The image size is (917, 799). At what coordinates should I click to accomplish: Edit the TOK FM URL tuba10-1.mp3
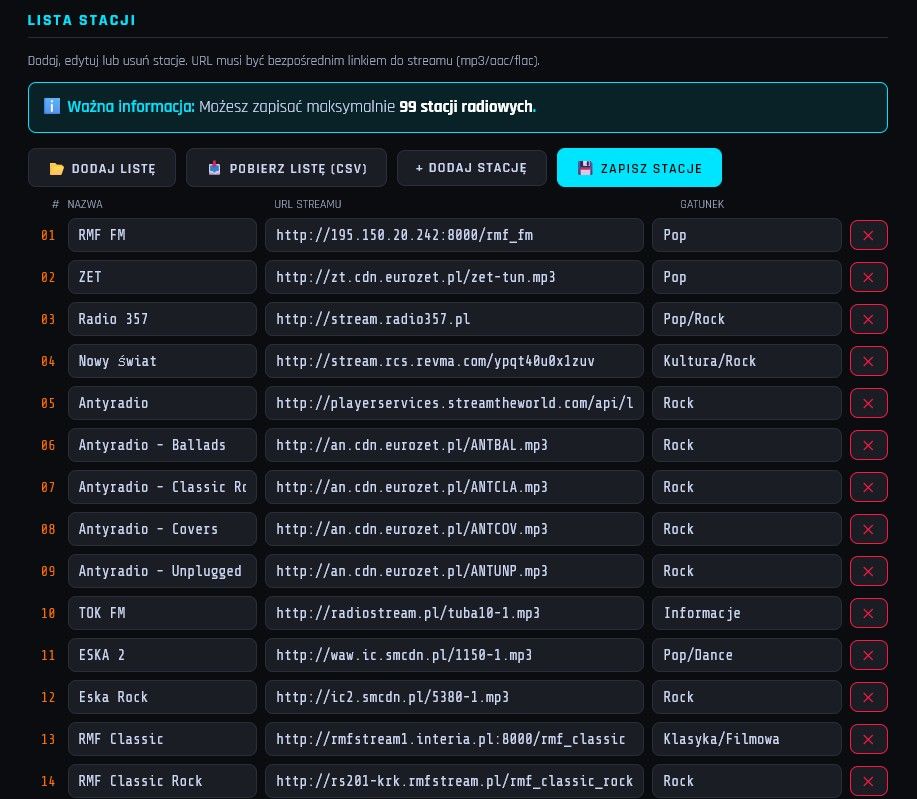point(454,614)
